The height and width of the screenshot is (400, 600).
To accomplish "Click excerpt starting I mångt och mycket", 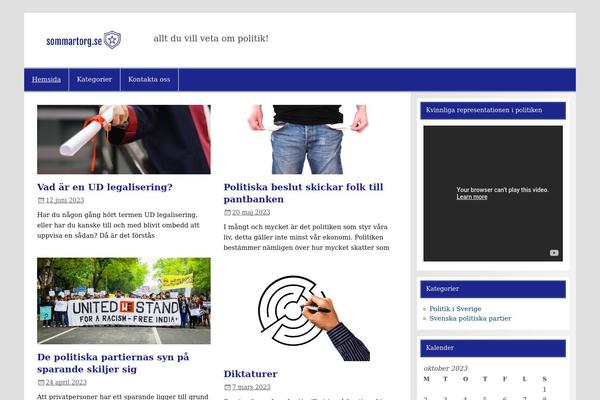I will (x=306, y=237).
